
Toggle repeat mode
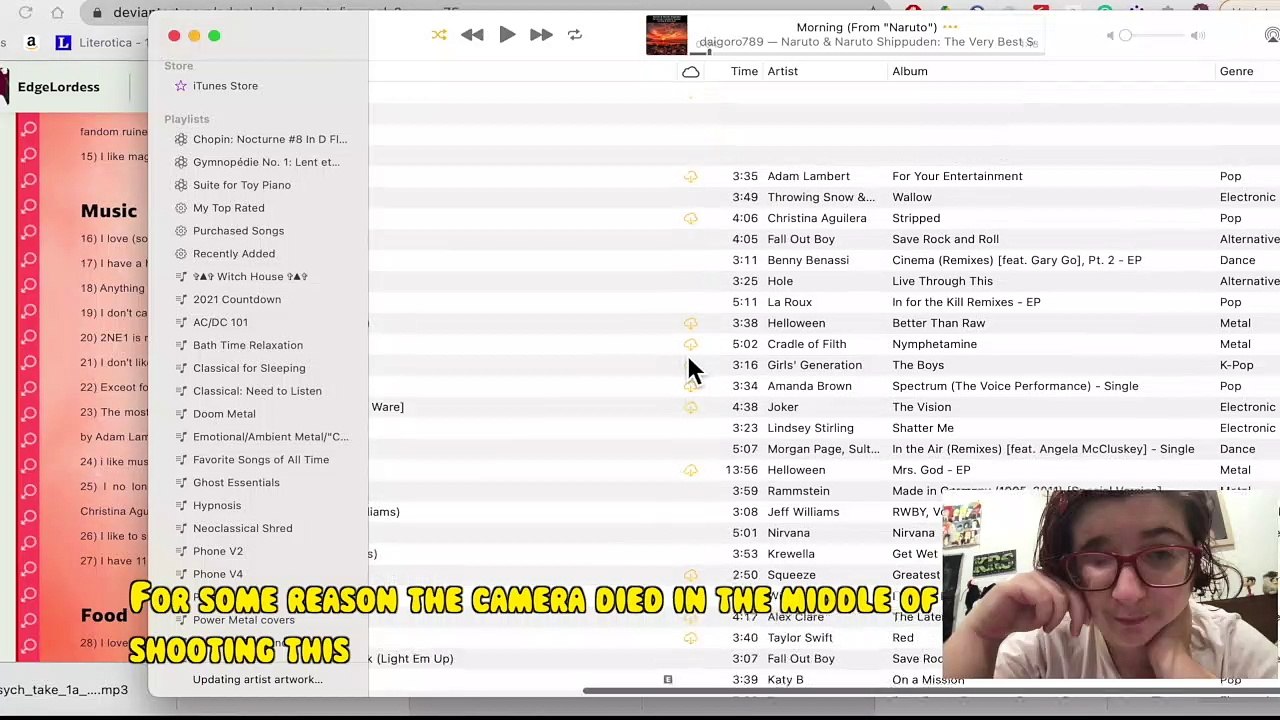(575, 35)
